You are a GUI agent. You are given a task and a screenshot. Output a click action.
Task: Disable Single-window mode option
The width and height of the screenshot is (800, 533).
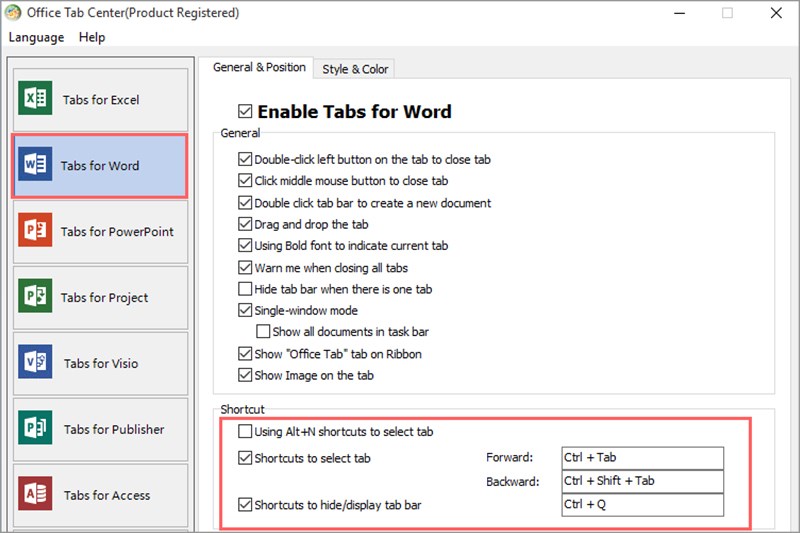245,311
